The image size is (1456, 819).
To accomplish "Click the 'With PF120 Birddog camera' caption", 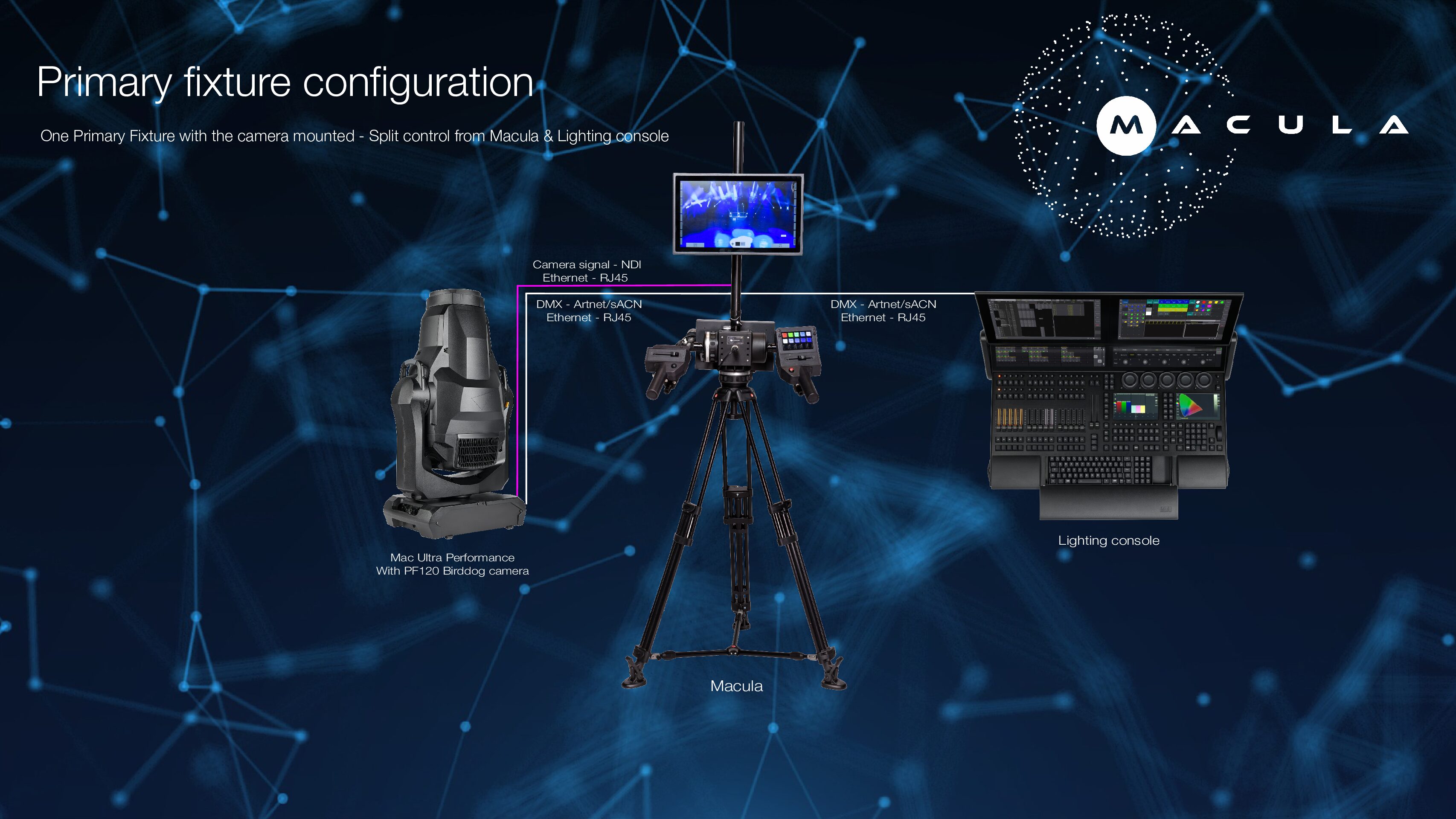I will click(452, 571).
